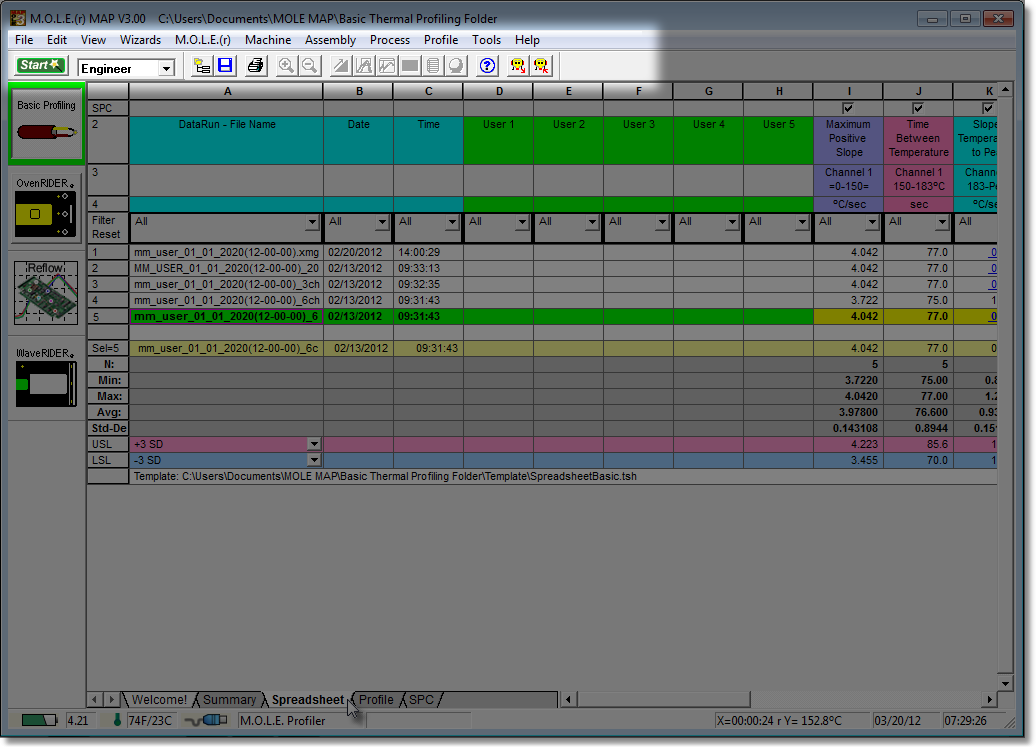Select the Basic Profiling environment icon
This screenshot has height=749, width=1036.
pyautogui.click(x=46, y=123)
